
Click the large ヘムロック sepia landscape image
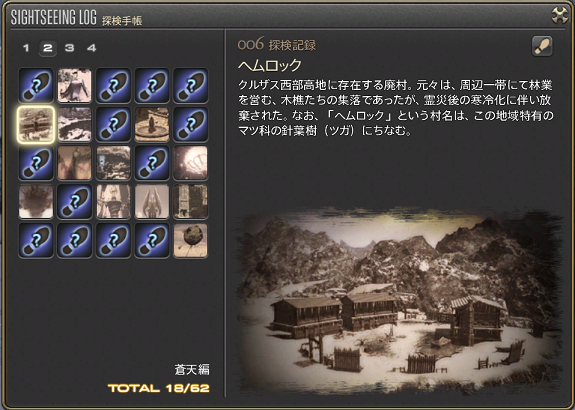point(399,301)
